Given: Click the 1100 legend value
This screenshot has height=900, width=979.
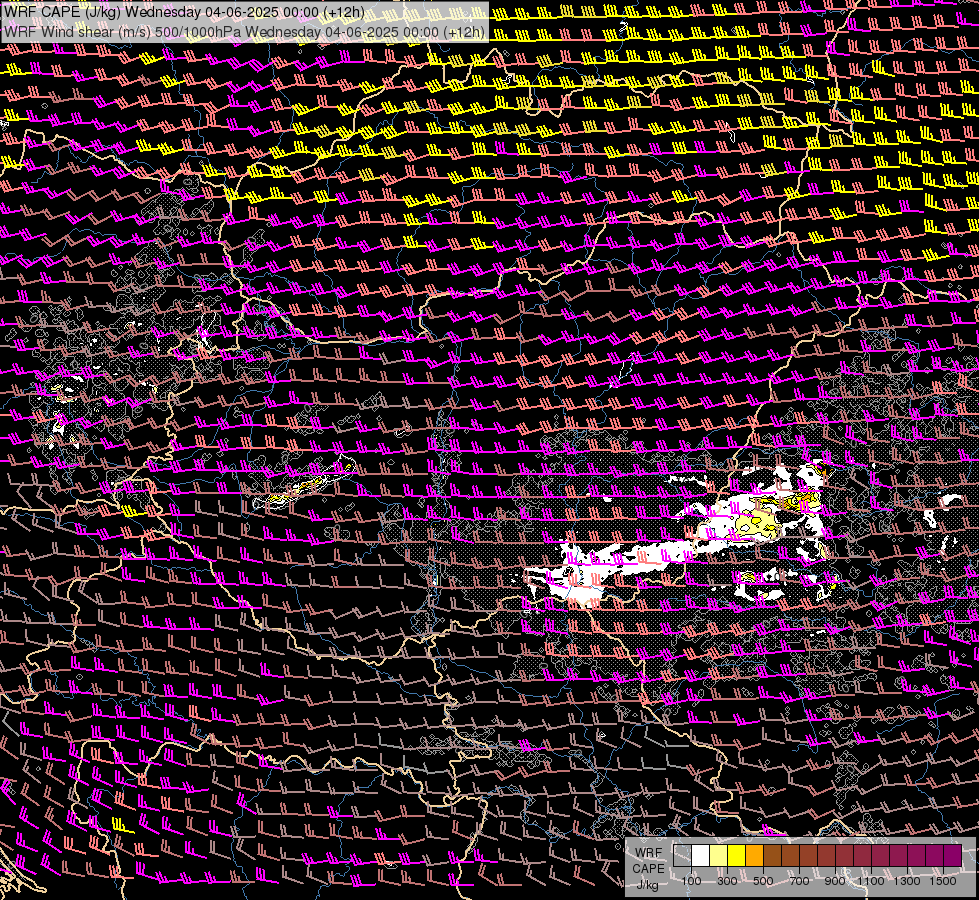Looking at the screenshot, I should coord(870,881).
